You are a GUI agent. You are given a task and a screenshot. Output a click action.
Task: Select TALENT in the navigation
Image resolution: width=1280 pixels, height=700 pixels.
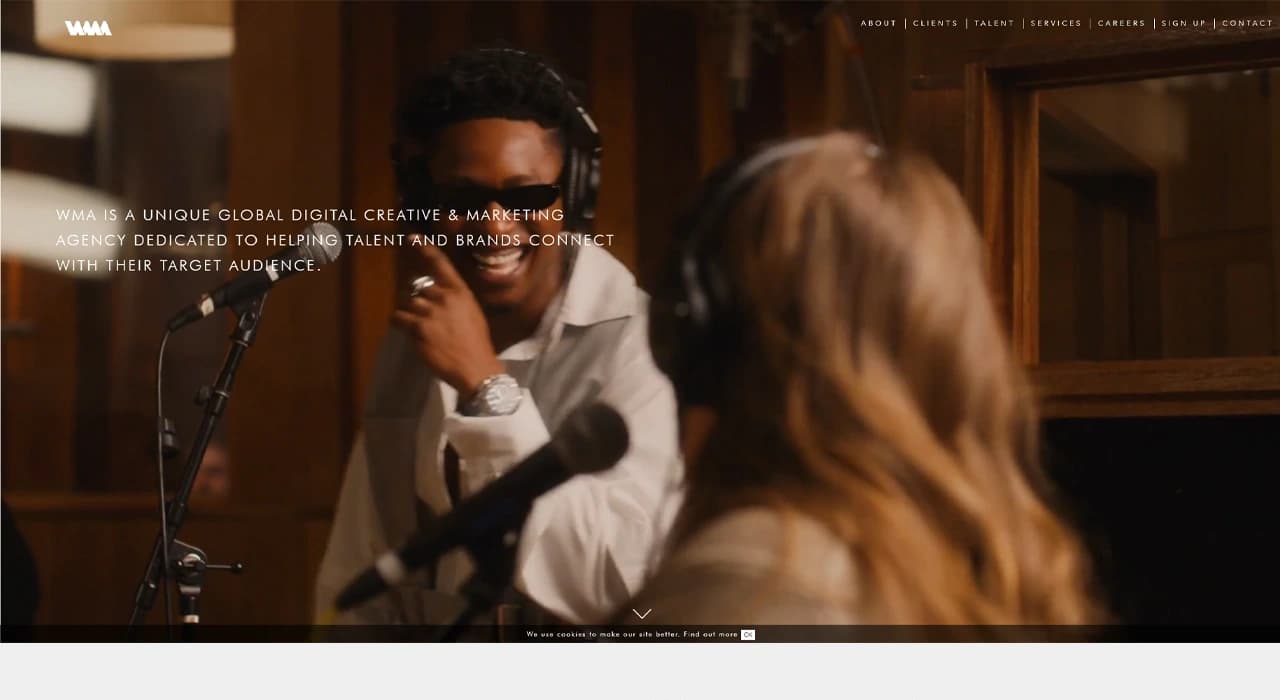coord(994,23)
